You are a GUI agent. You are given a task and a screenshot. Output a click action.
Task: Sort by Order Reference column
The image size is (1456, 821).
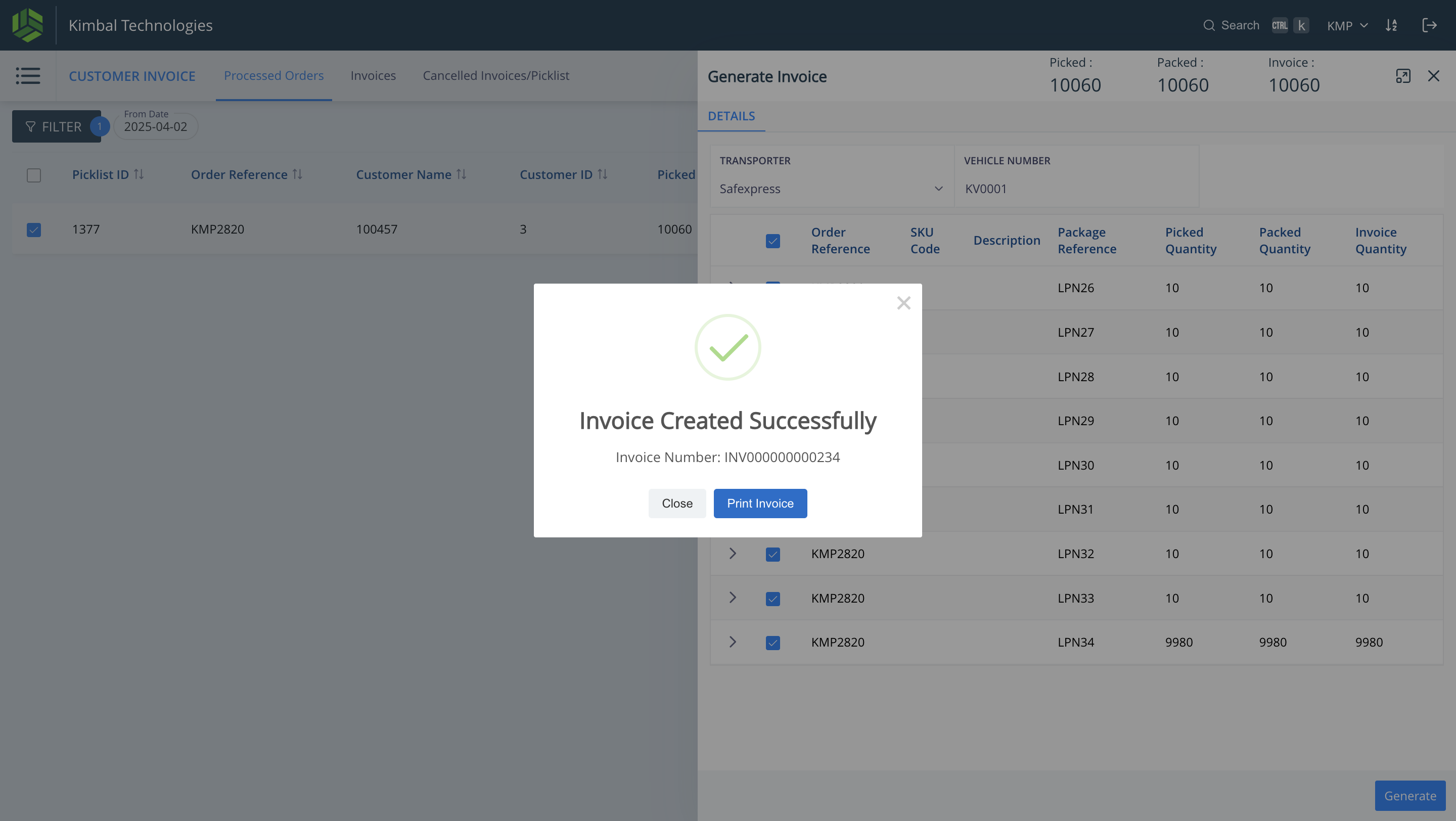point(297,174)
